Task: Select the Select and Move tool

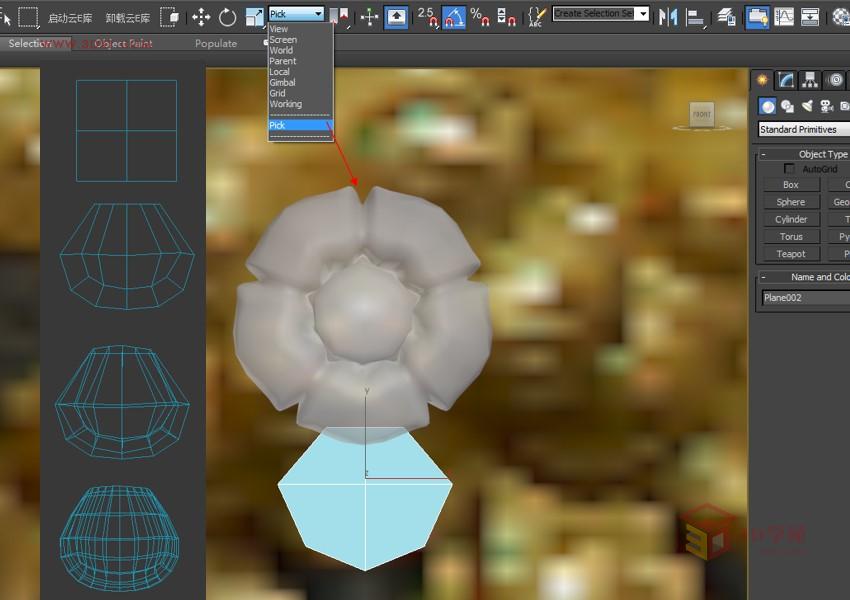Action: coord(203,15)
